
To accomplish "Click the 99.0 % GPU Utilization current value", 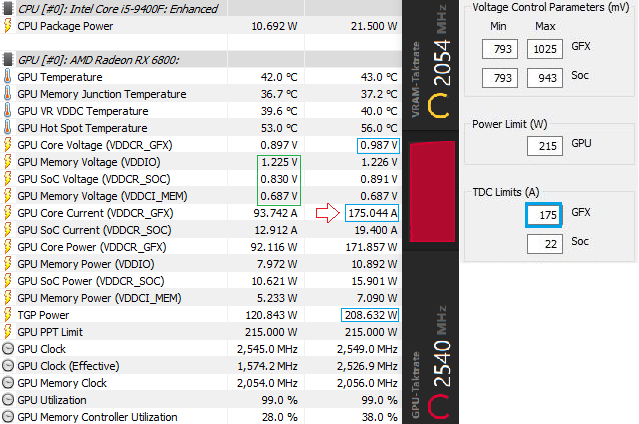I will (279, 400).
